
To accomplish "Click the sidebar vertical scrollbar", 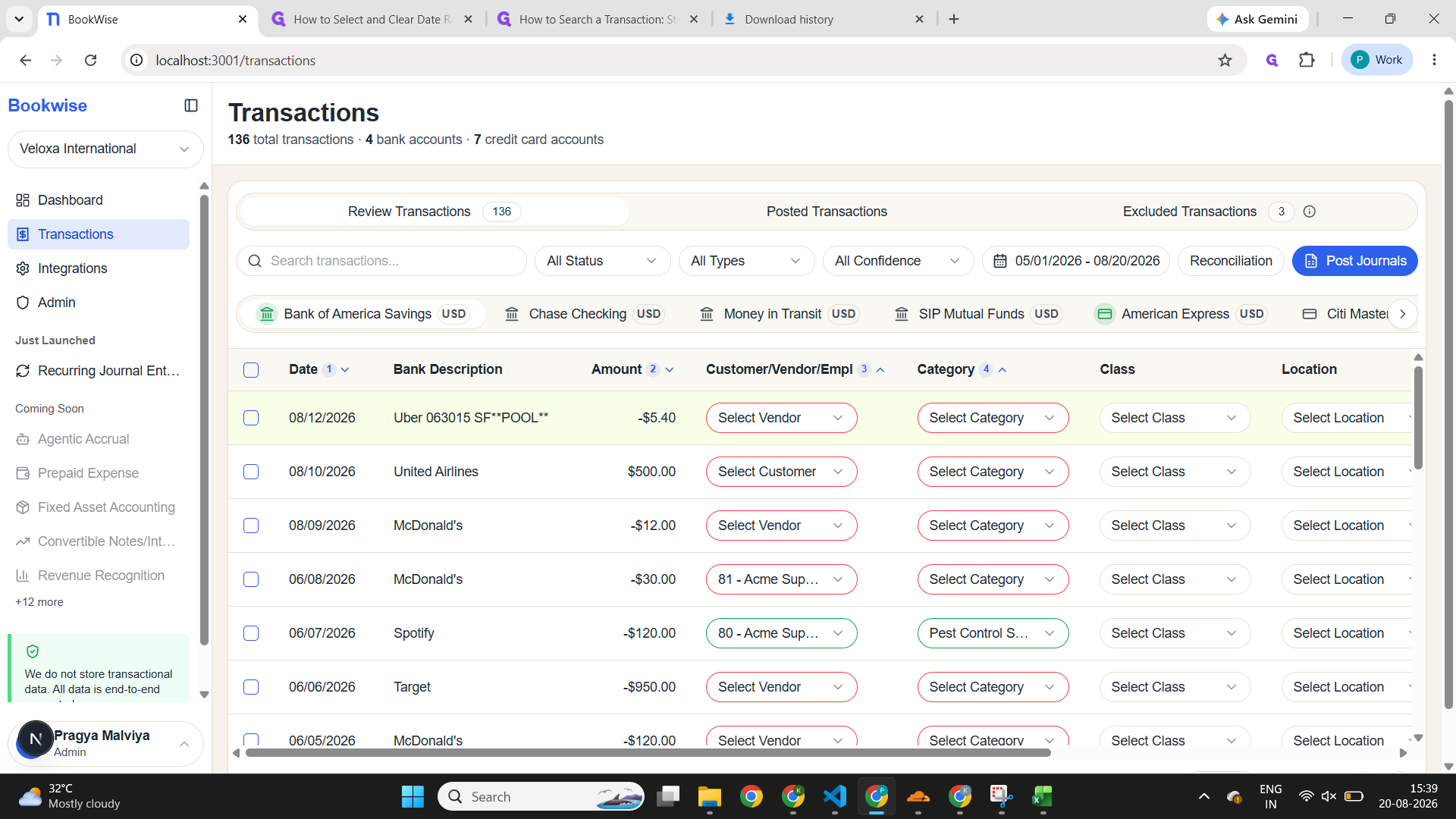I will 204,421.
